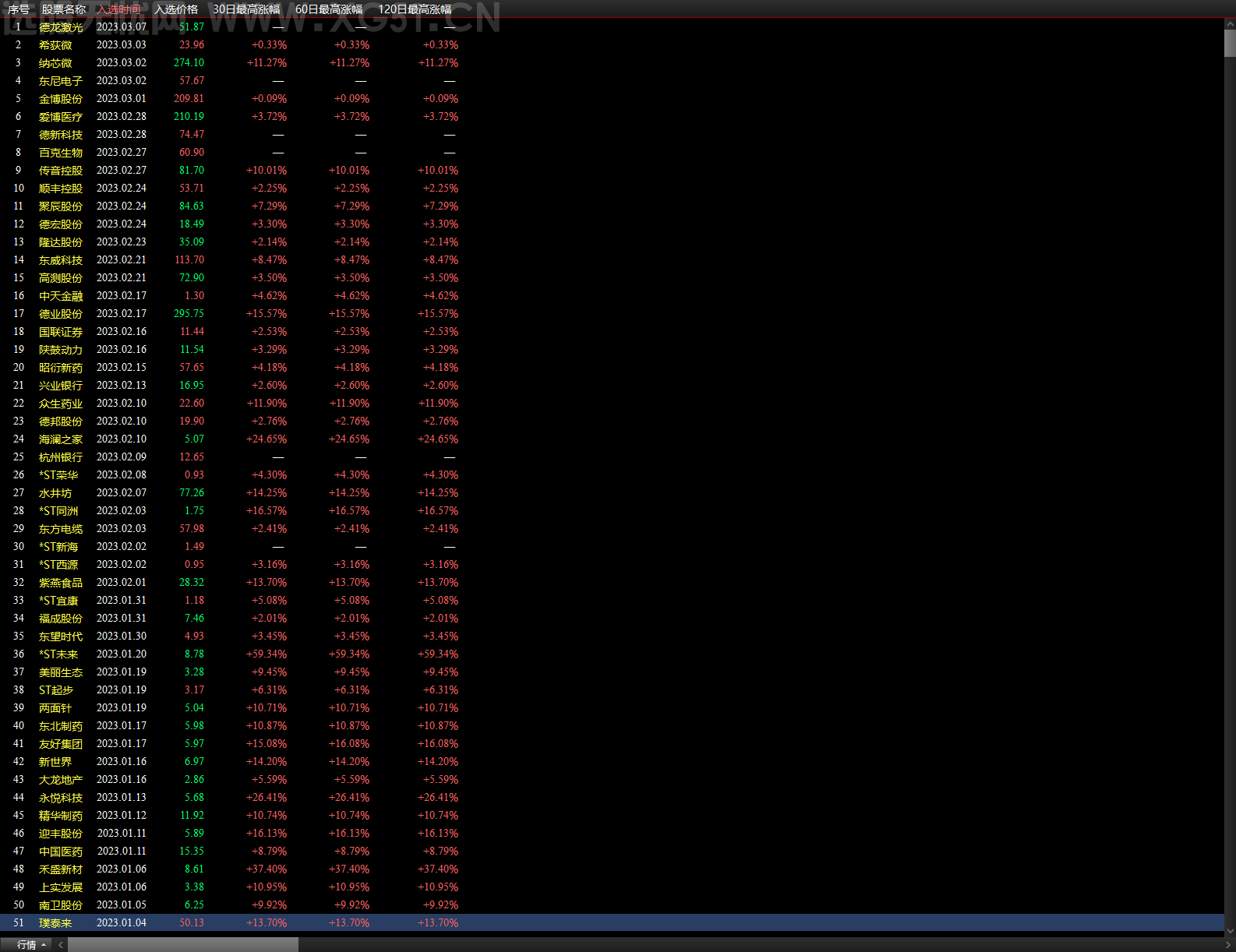Select highlighted stock 璞泰来
Image resolution: width=1236 pixels, height=952 pixels.
click(x=55, y=923)
